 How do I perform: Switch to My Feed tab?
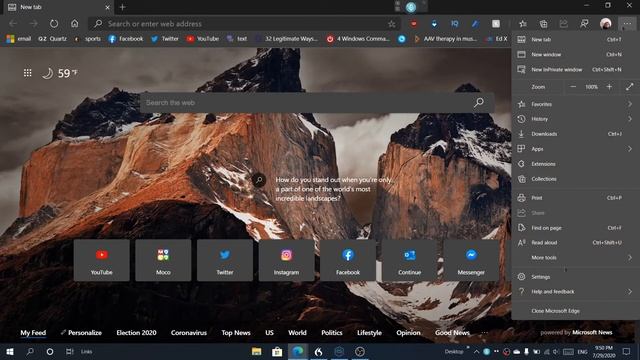(33, 333)
